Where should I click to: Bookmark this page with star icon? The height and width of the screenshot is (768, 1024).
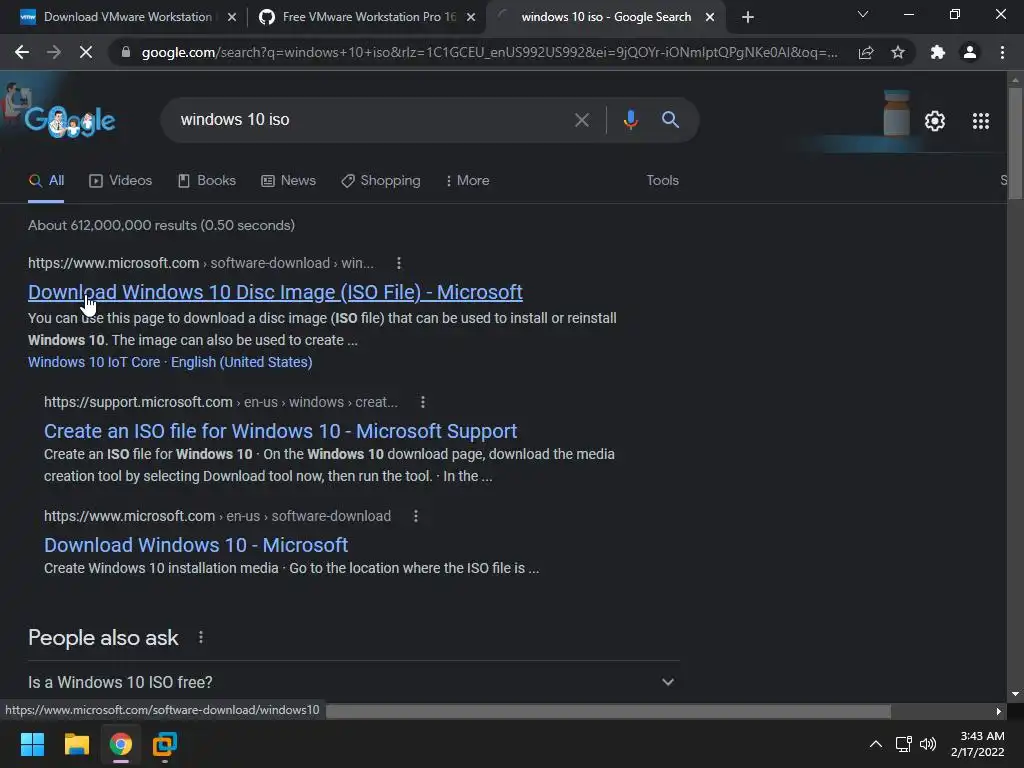[x=898, y=52]
